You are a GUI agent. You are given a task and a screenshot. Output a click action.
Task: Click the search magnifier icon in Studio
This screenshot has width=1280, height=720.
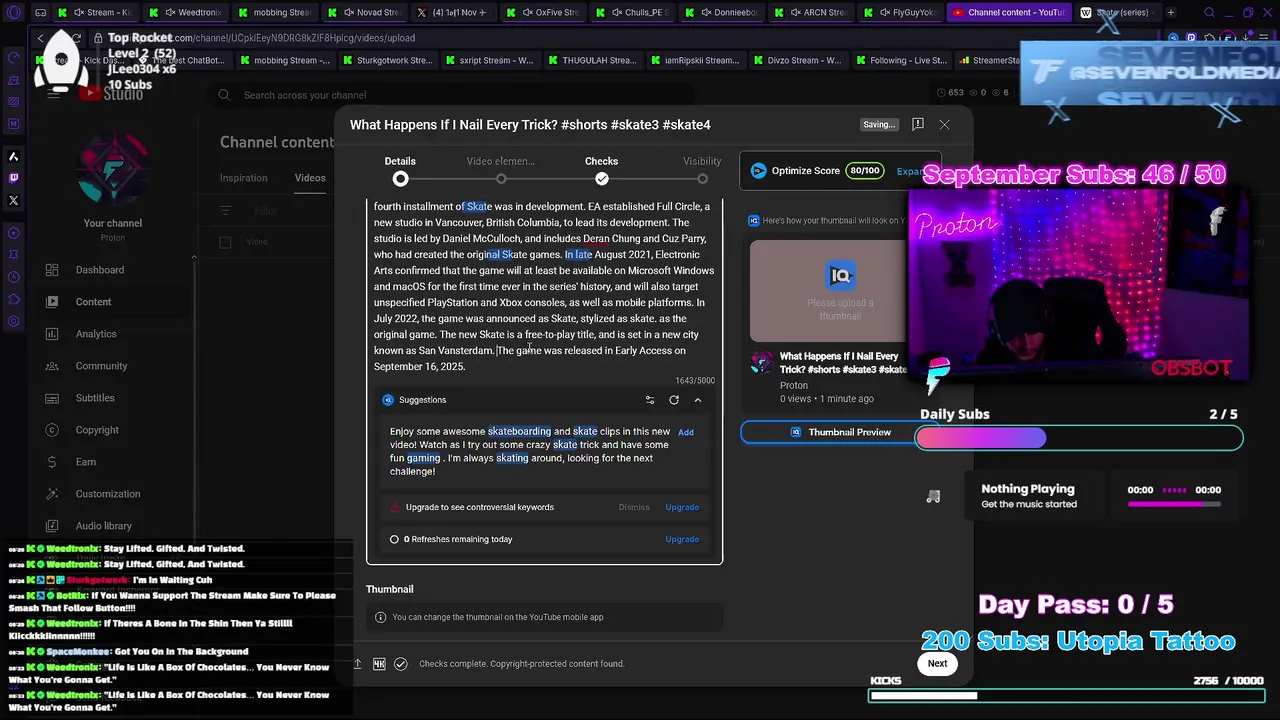click(x=224, y=95)
